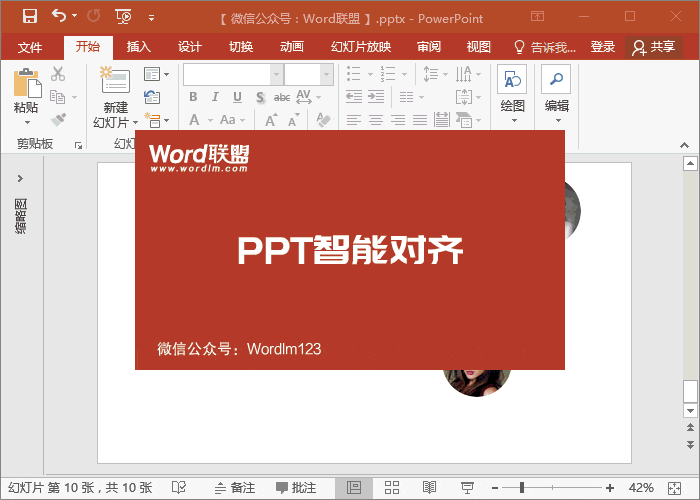
Task: Save the presentation with floppy disk icon
Action: pyautogui.click(x=30, y=17)
